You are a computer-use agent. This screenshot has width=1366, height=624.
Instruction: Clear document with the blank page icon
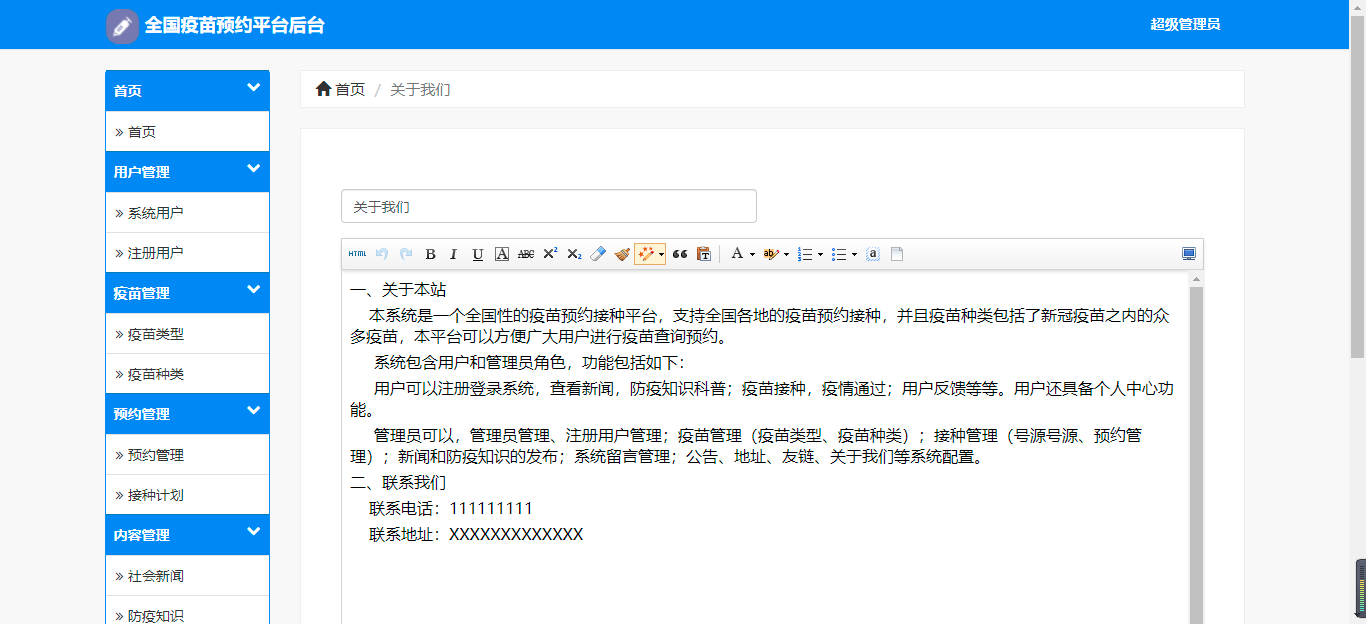897,254
